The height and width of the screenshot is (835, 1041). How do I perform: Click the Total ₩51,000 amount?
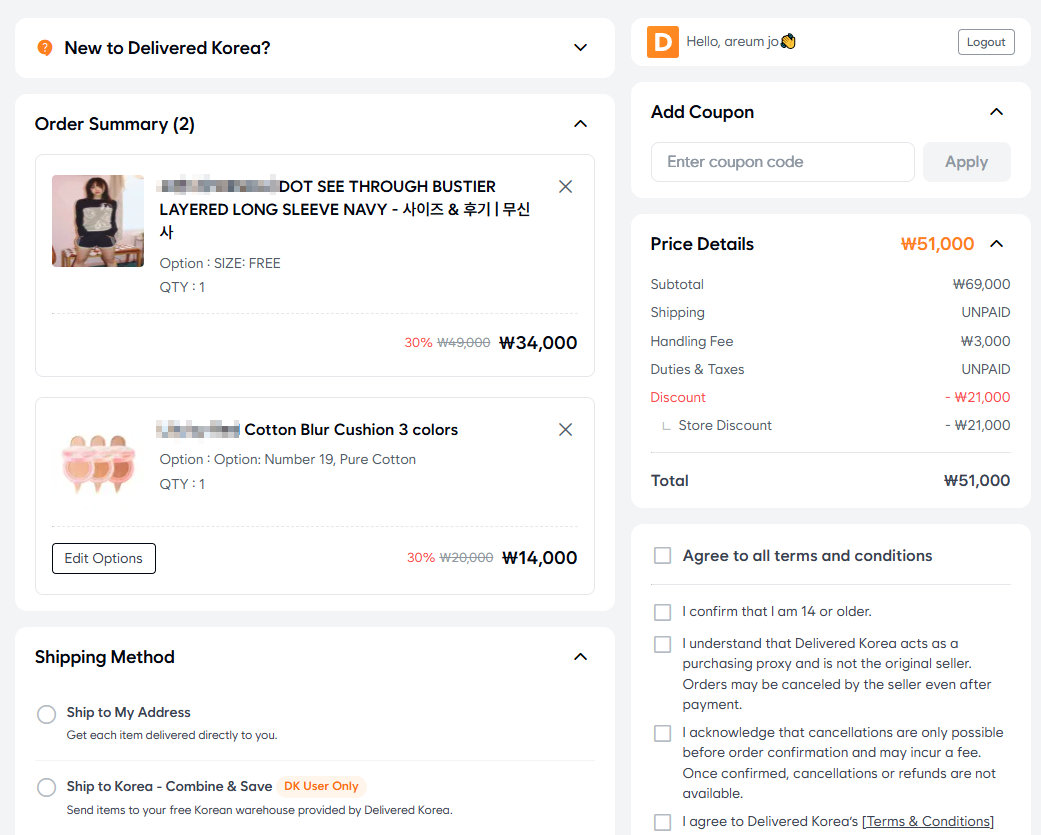click(977, 481)
